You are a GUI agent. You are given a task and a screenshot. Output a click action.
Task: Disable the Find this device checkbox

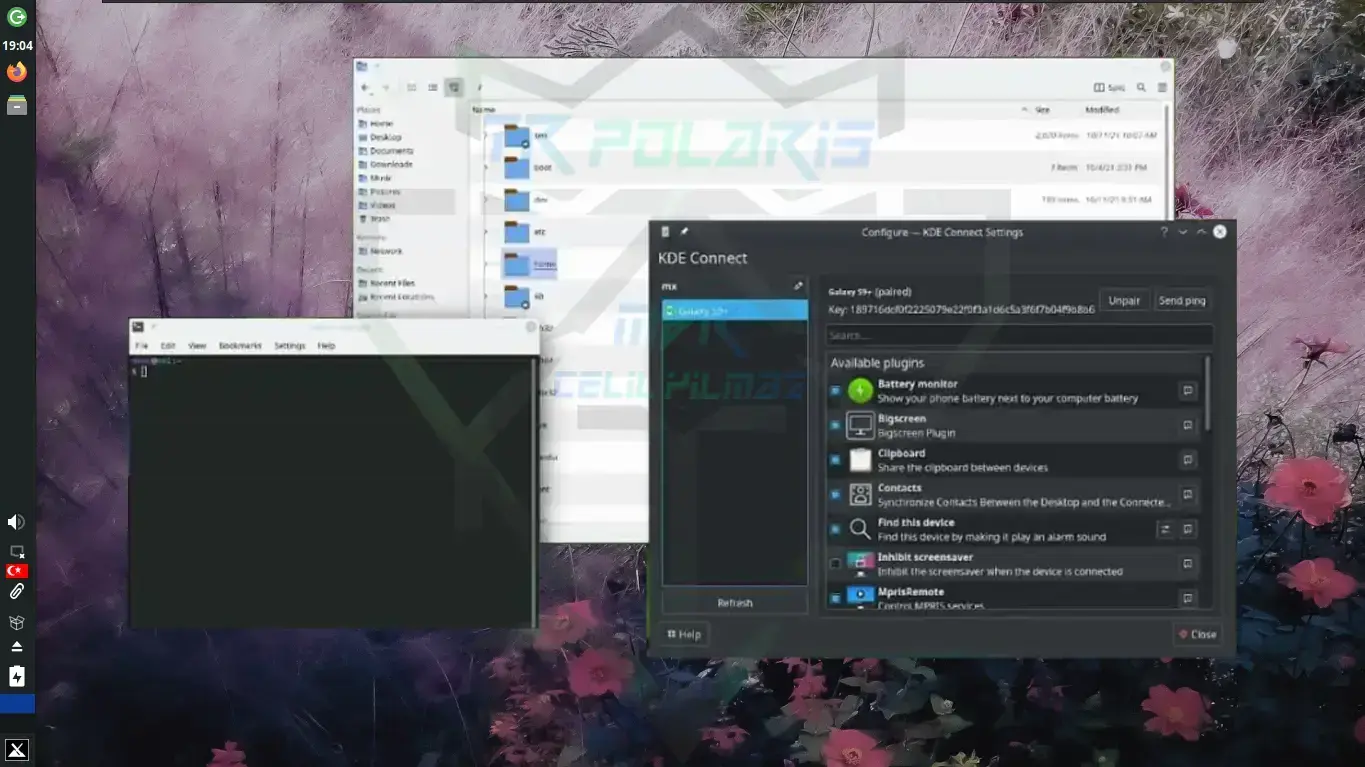tap(835, 530)
